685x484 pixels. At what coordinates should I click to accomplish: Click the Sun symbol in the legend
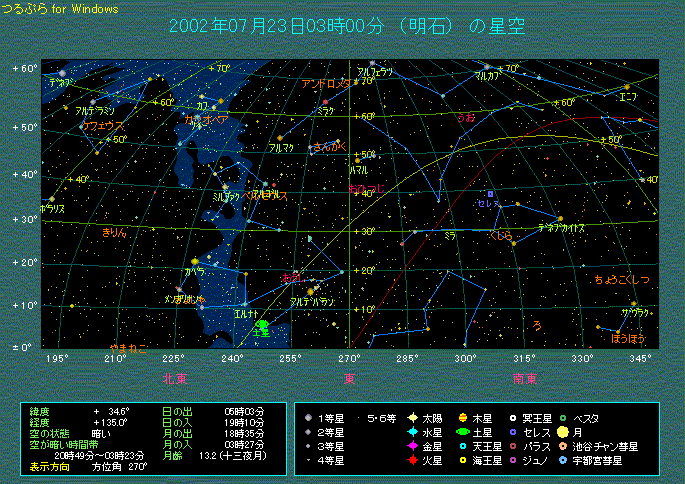(412, 417)
